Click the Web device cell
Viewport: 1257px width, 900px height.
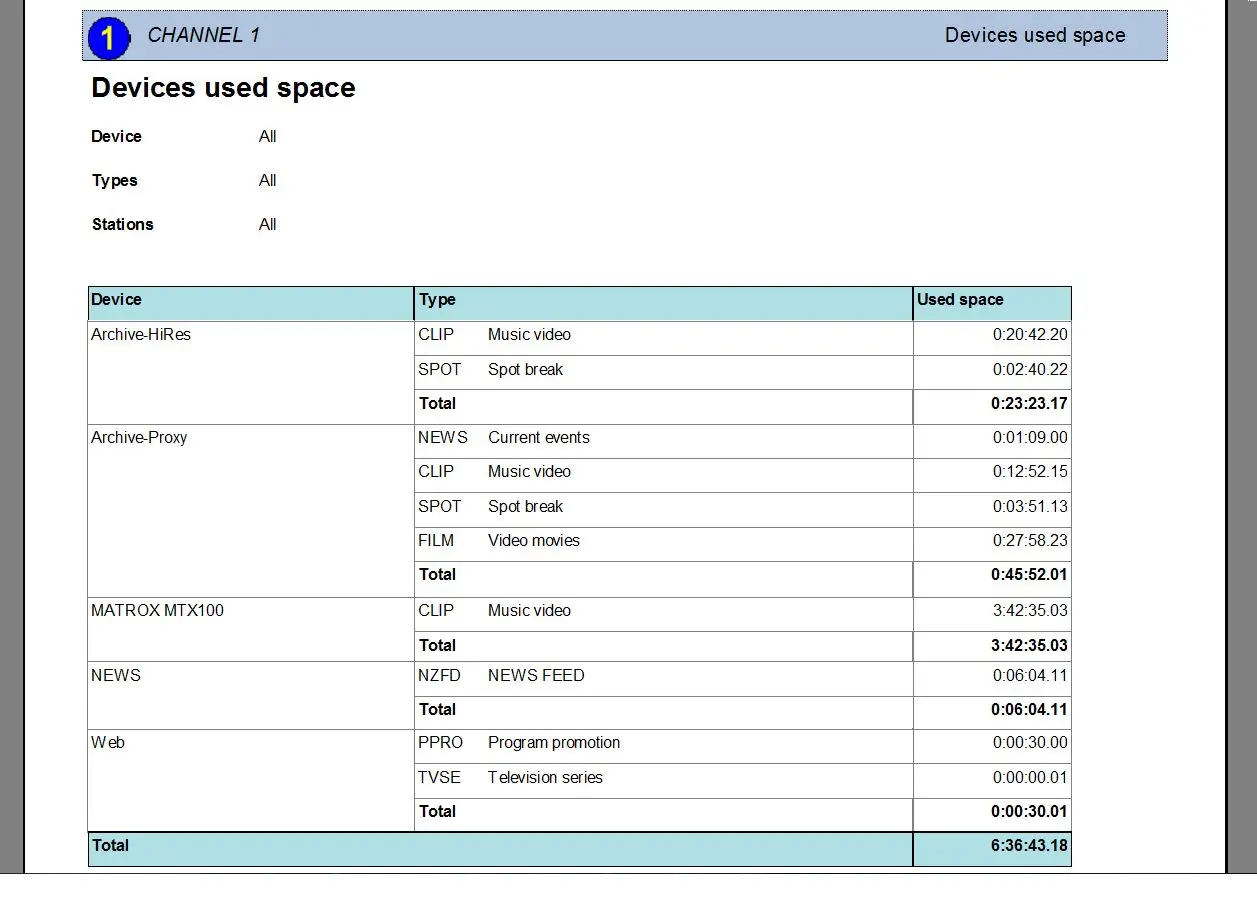coord(108,743)
